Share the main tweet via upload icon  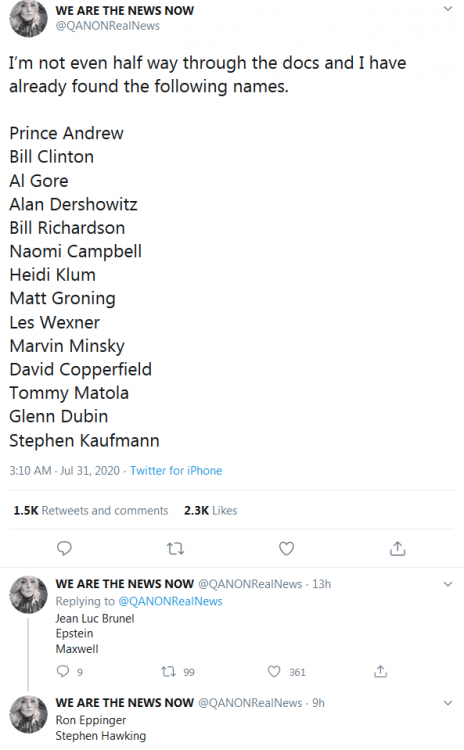tap(398, 548)
